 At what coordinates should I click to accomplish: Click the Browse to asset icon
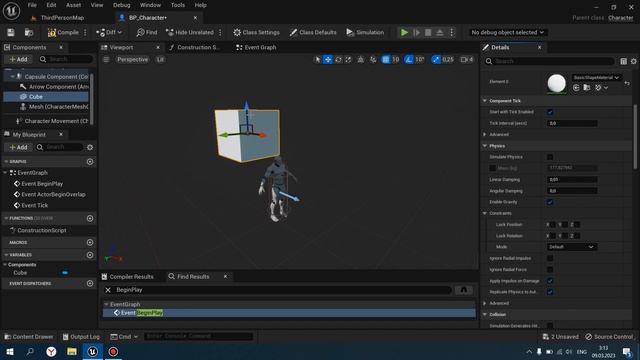coord(29,32)
